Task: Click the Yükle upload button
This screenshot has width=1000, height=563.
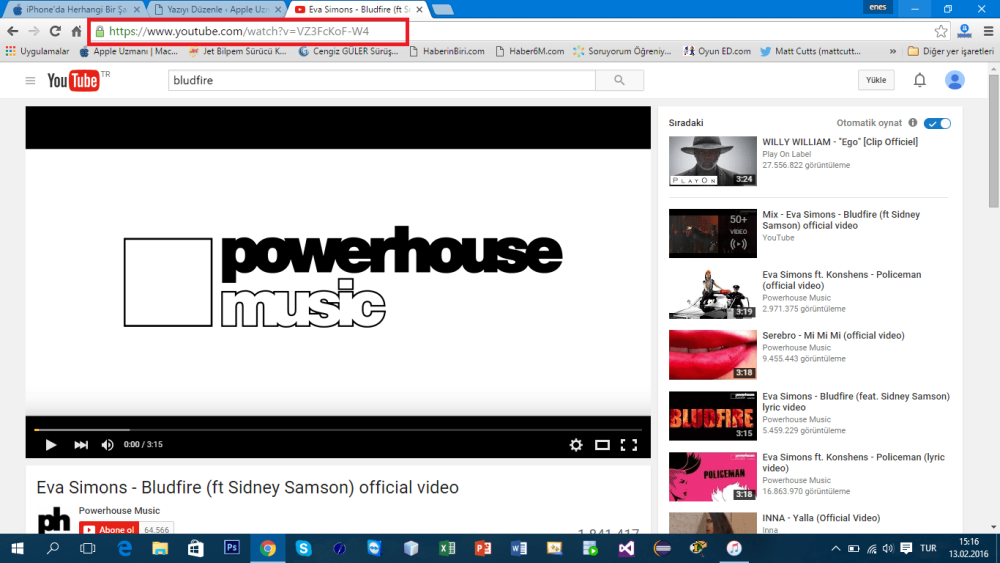Action: pos(876,80)
